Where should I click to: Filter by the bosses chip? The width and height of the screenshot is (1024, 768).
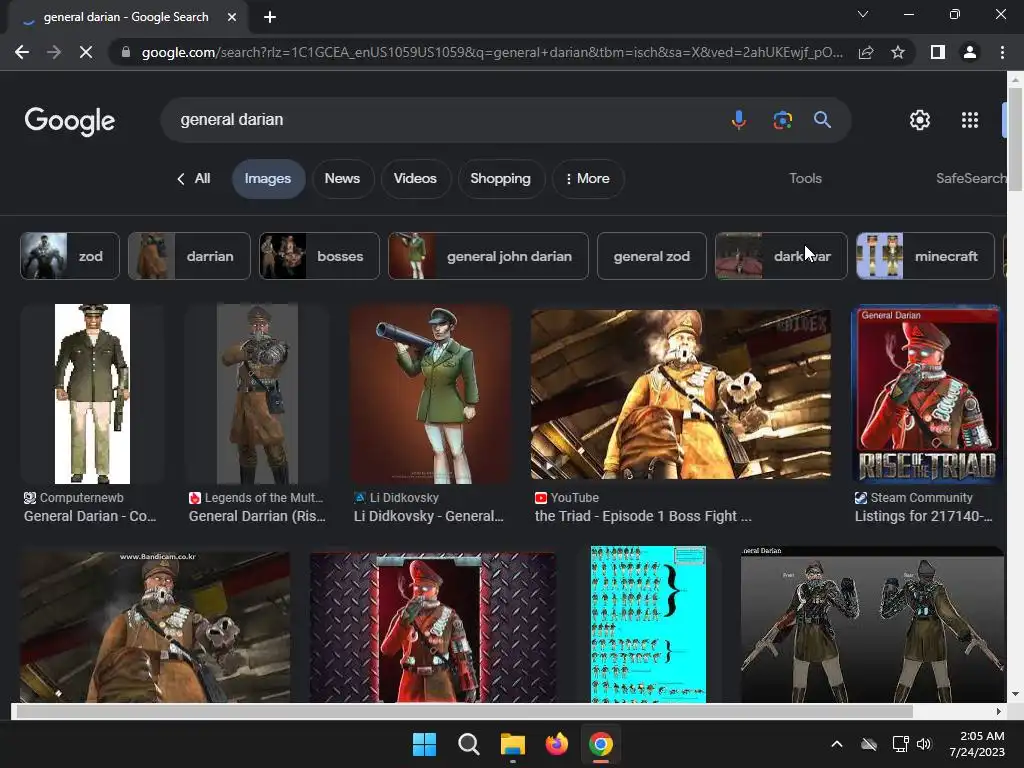[x=319, y=256]
